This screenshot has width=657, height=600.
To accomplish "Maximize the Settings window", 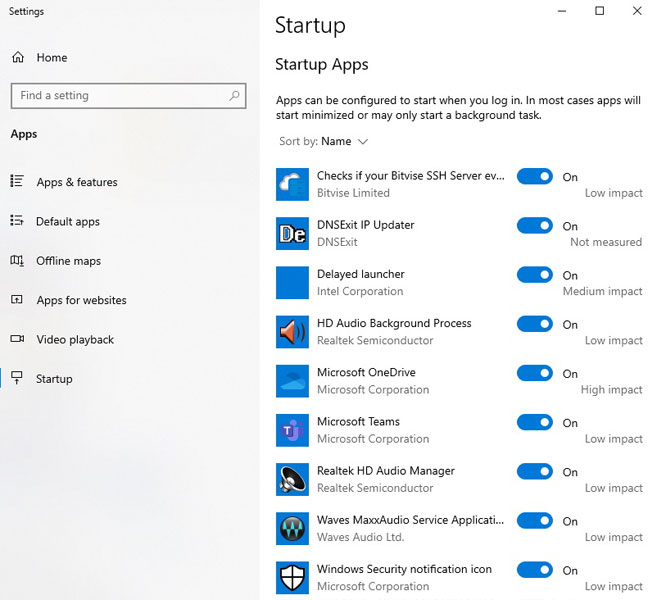I will pos(600,11).
